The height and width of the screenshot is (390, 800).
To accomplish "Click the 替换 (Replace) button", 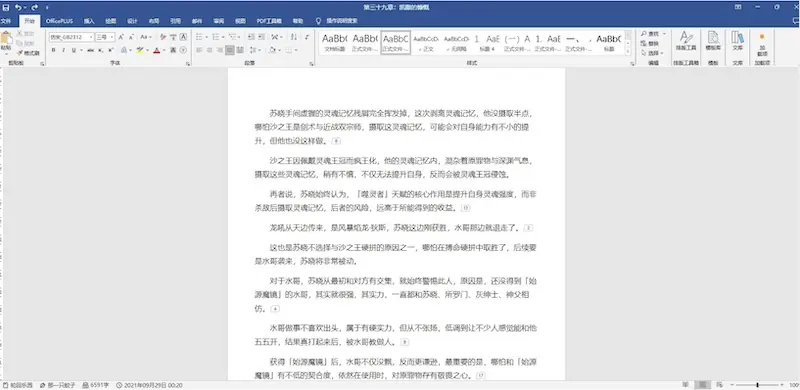I will [650, 43].
